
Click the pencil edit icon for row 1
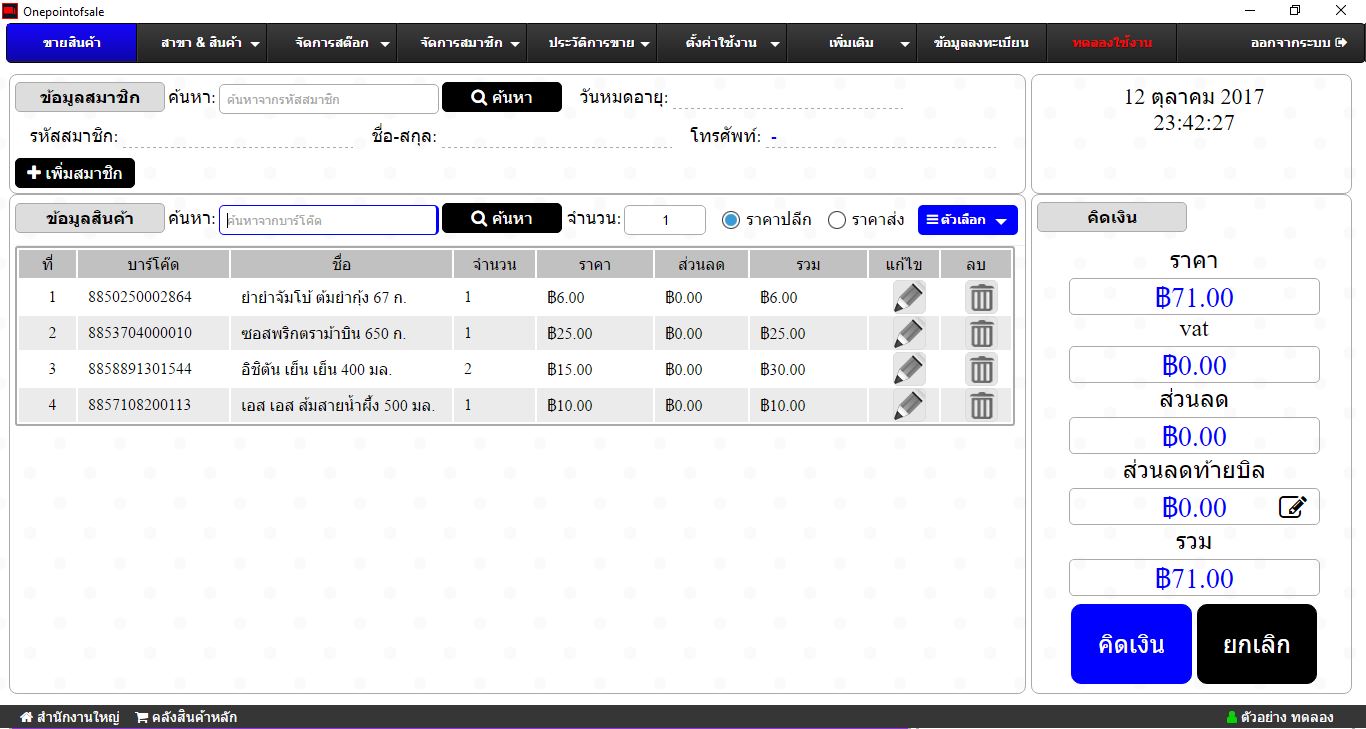pos(908,297)
